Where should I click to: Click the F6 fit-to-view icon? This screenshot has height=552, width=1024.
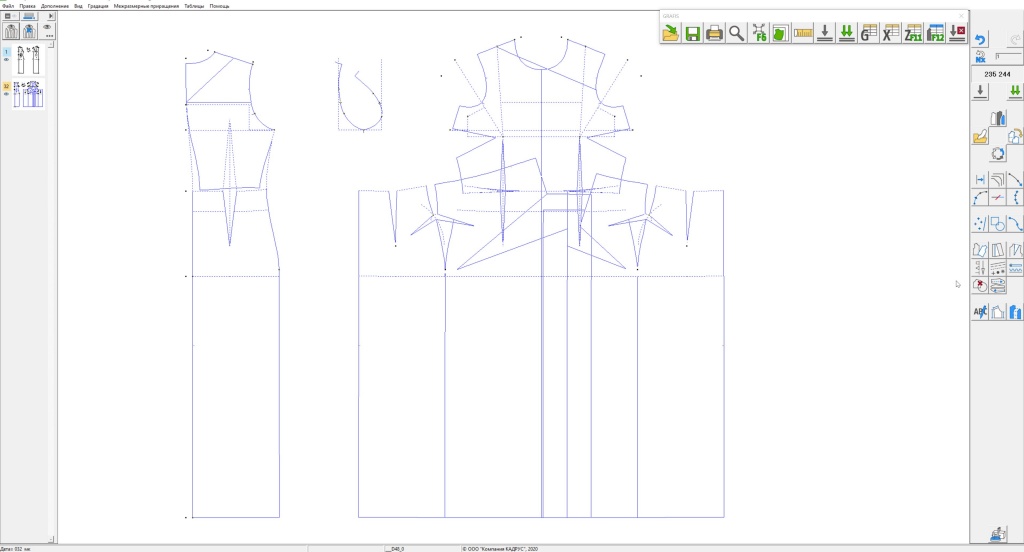[758, 33]
